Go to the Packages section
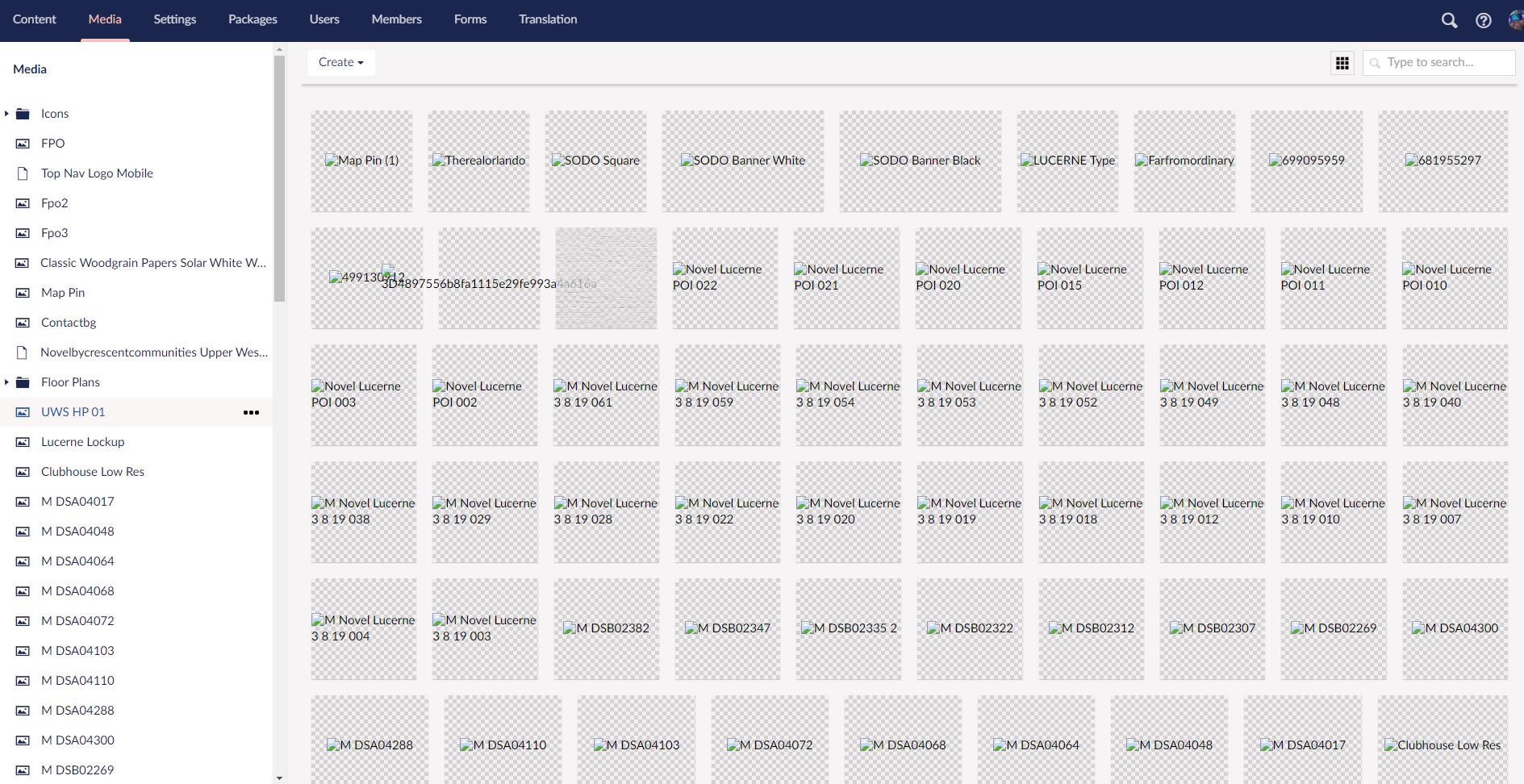Viewport: 1524px width, 784px height. [253, 19]
